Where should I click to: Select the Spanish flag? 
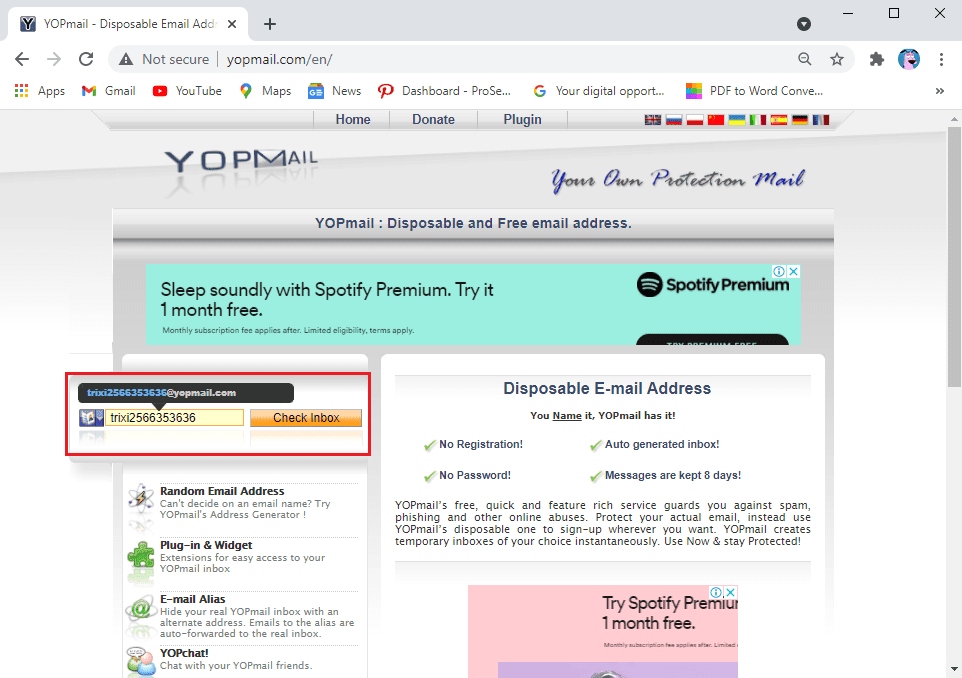(x=779, y=120)
